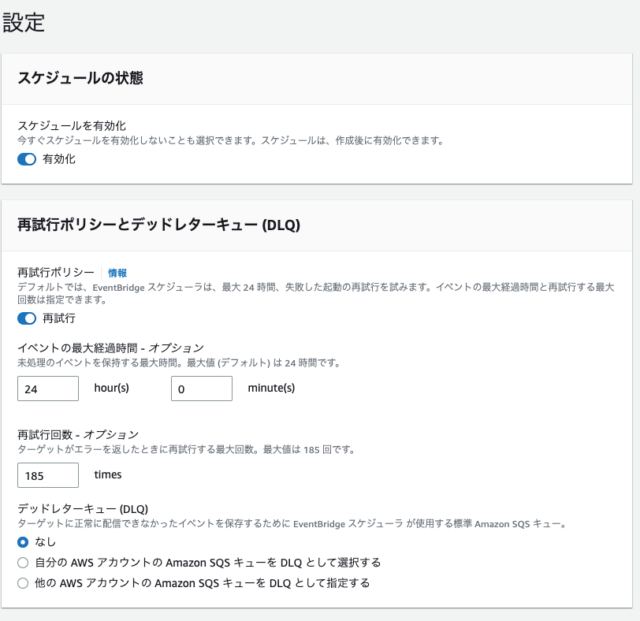The width and height of the screenshot is (640, 621).
Task: Disable the 再試行 retry policy switch
Action: (x=27, y=318)
